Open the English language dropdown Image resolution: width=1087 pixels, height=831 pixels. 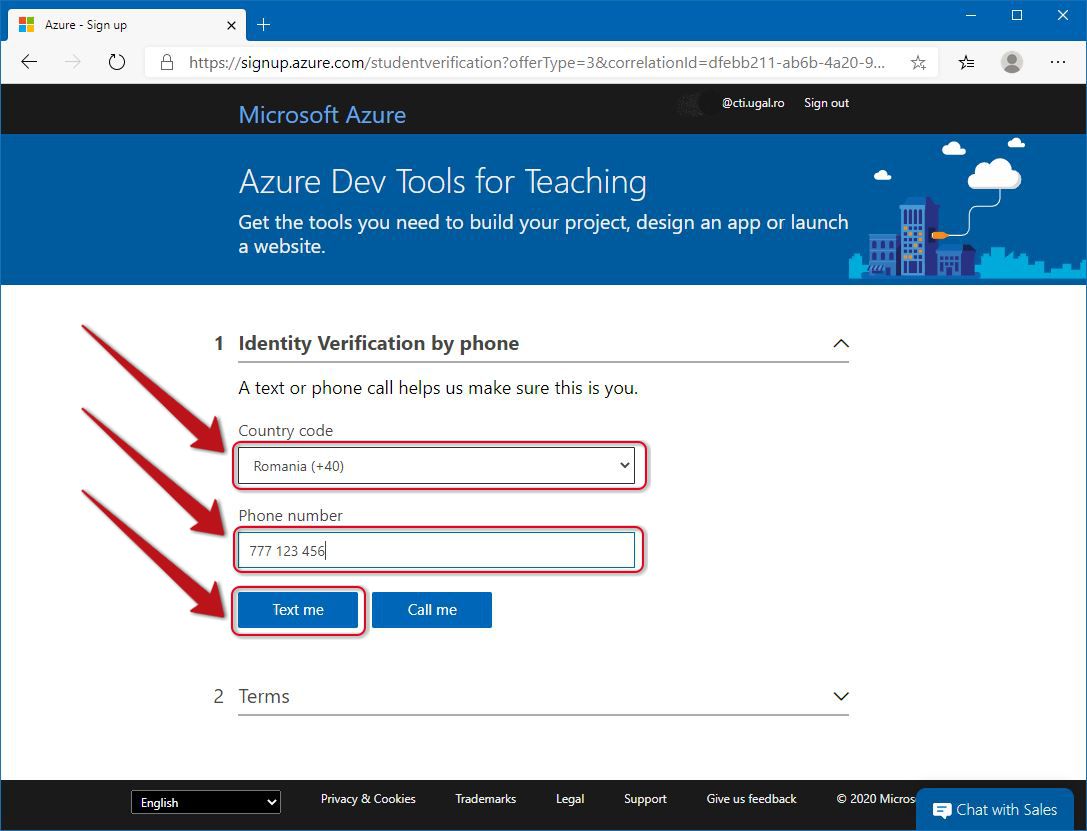(x=206, y=803)
